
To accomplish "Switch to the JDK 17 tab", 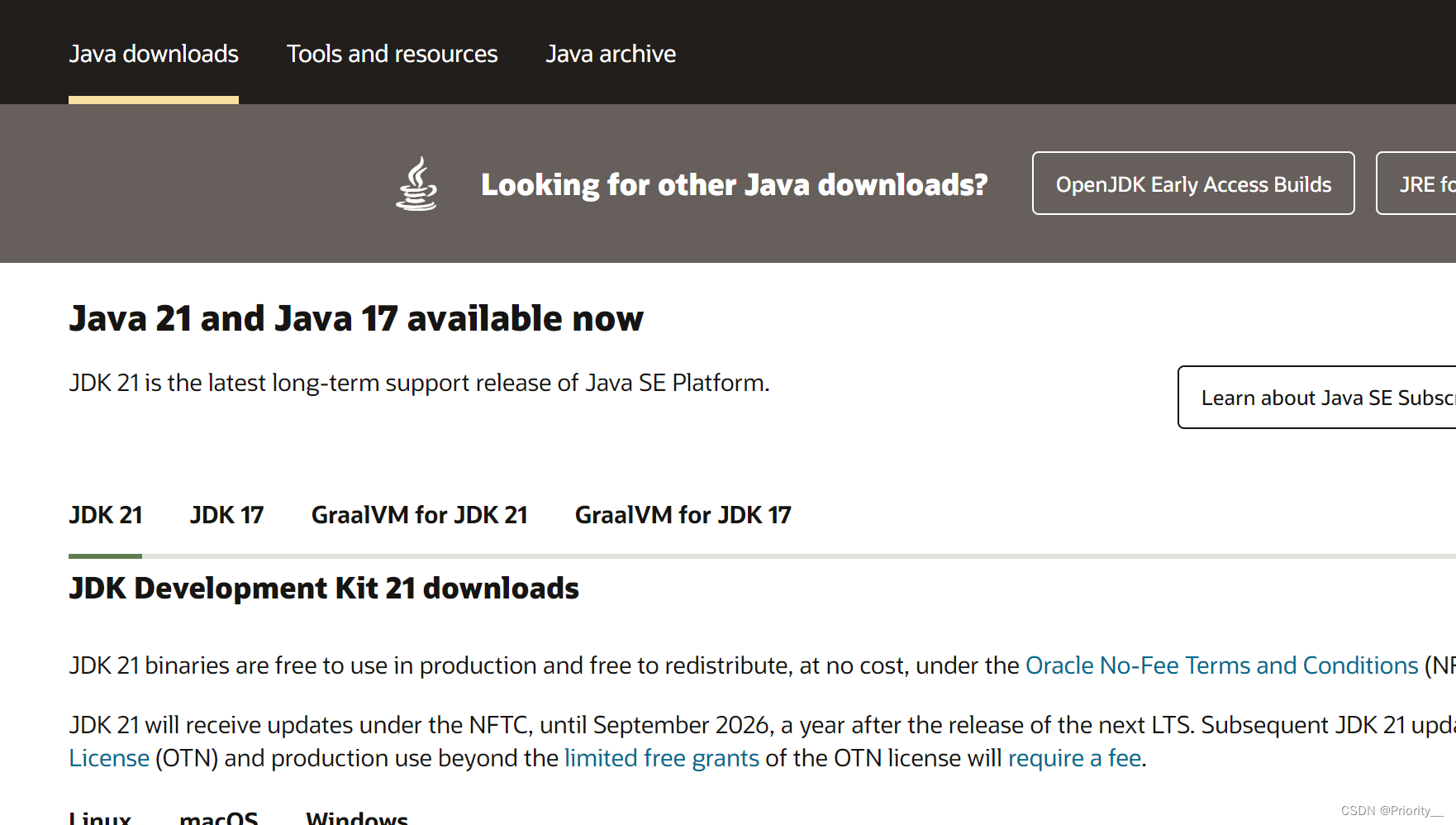I will point(226,515).
